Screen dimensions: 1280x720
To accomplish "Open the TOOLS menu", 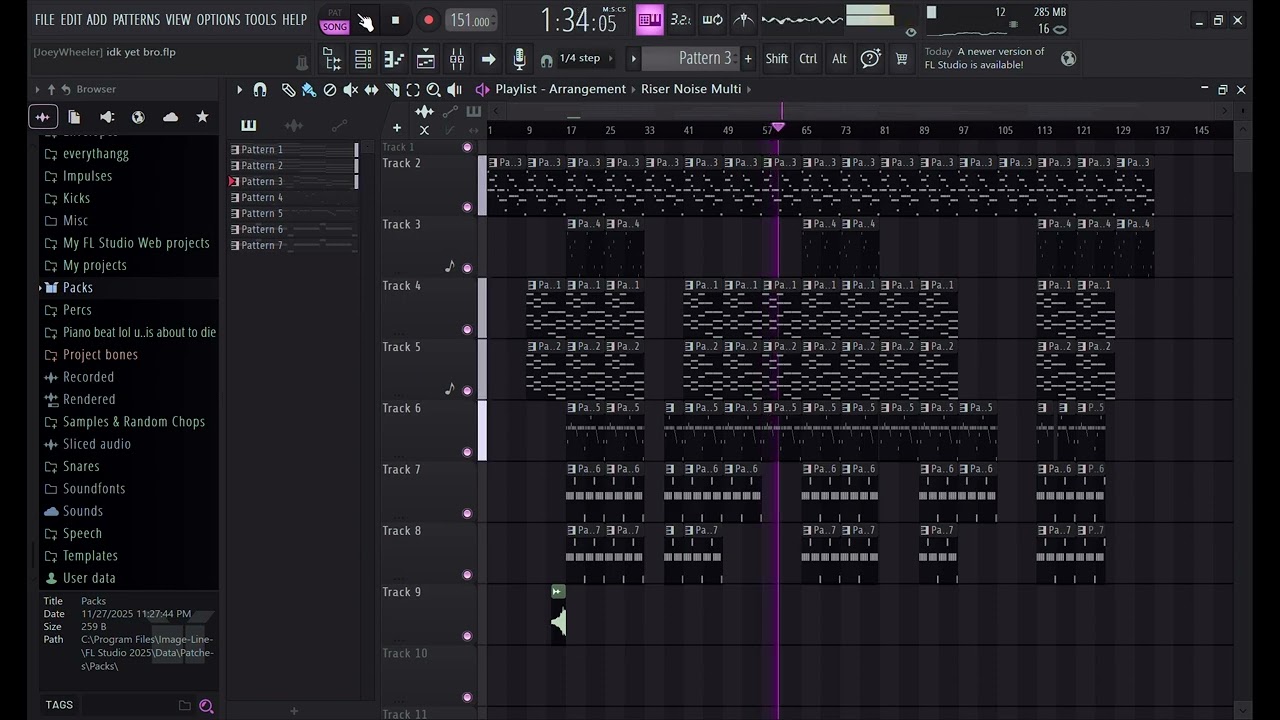I will (x=260, y=20).
